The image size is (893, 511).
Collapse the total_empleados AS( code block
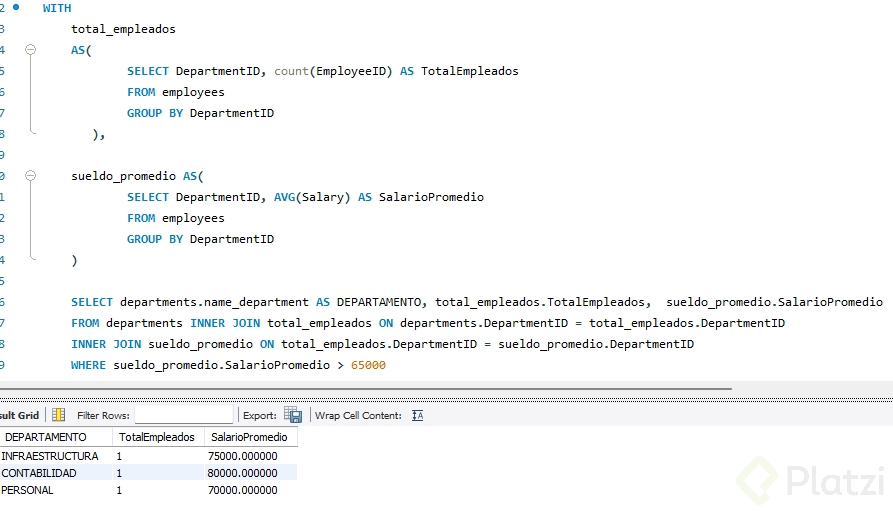(31, 50)
